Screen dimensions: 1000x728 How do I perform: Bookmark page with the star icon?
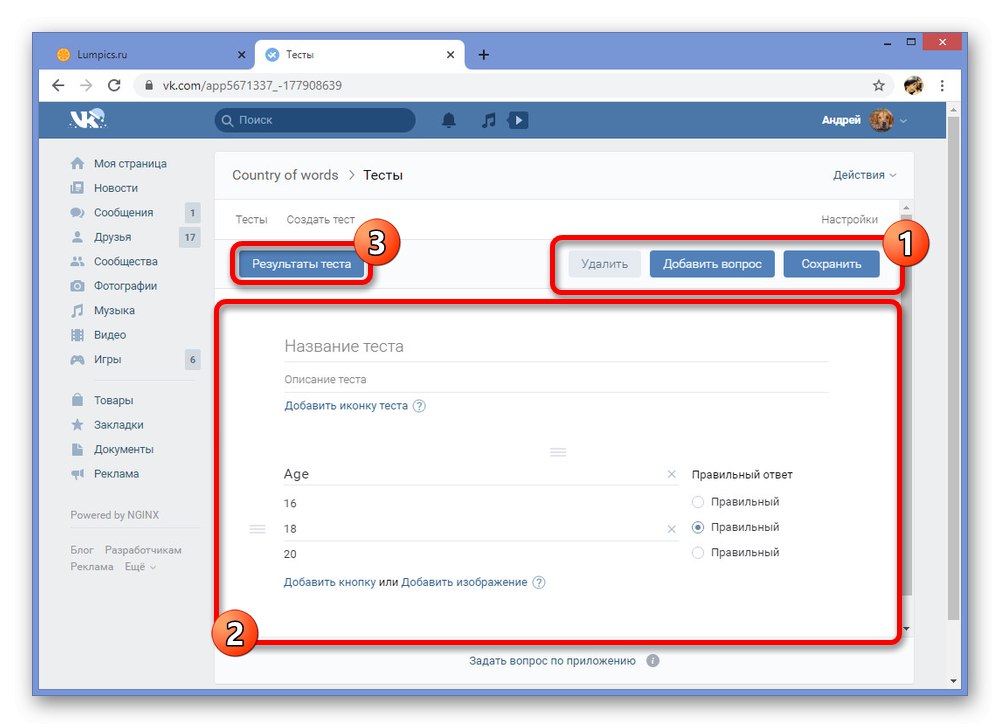tap(879, 85)
